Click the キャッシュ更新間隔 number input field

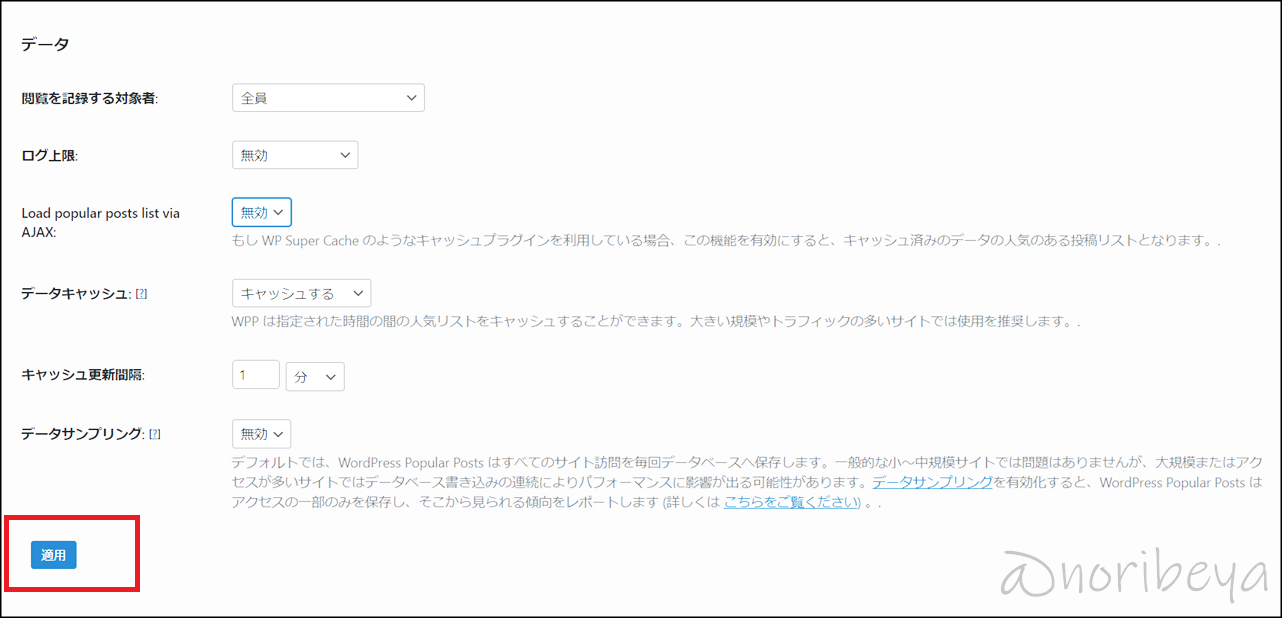255,375
